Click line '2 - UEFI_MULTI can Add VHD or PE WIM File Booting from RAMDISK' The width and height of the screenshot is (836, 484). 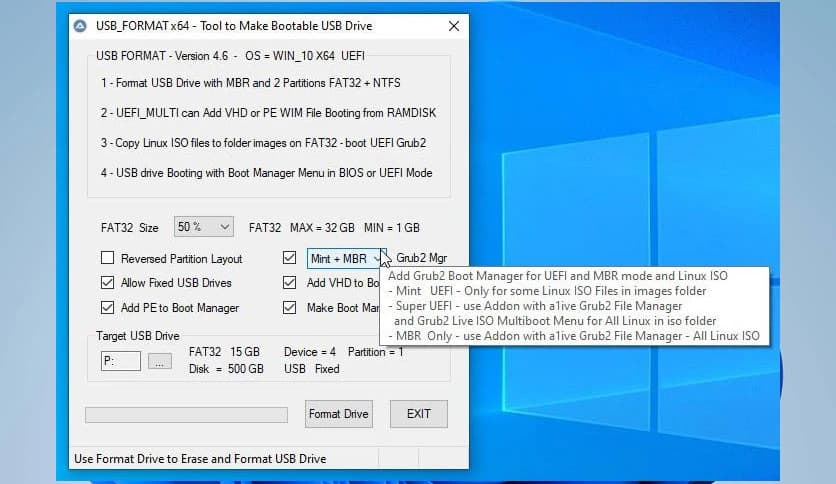(x=269, y=113)
